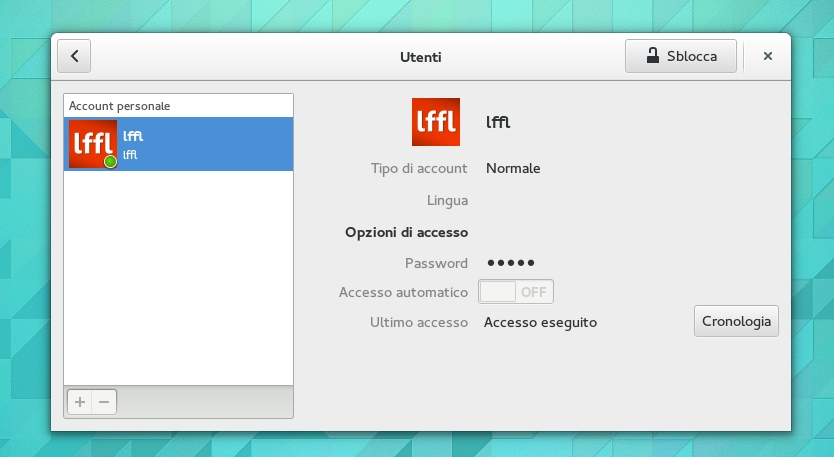The width and height of the screenshot is (834, 457).
Task: Click the large lffl avatar picture
Action: tap(436, 122)
